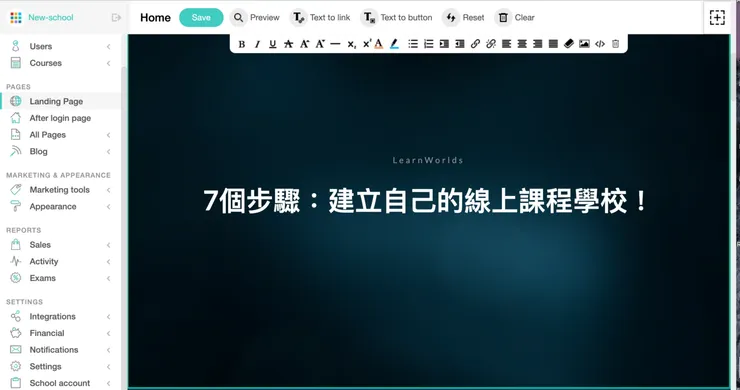Insert an ordered numbered list
The height and width of the screenshot is (390, 740).
[429, 44]
